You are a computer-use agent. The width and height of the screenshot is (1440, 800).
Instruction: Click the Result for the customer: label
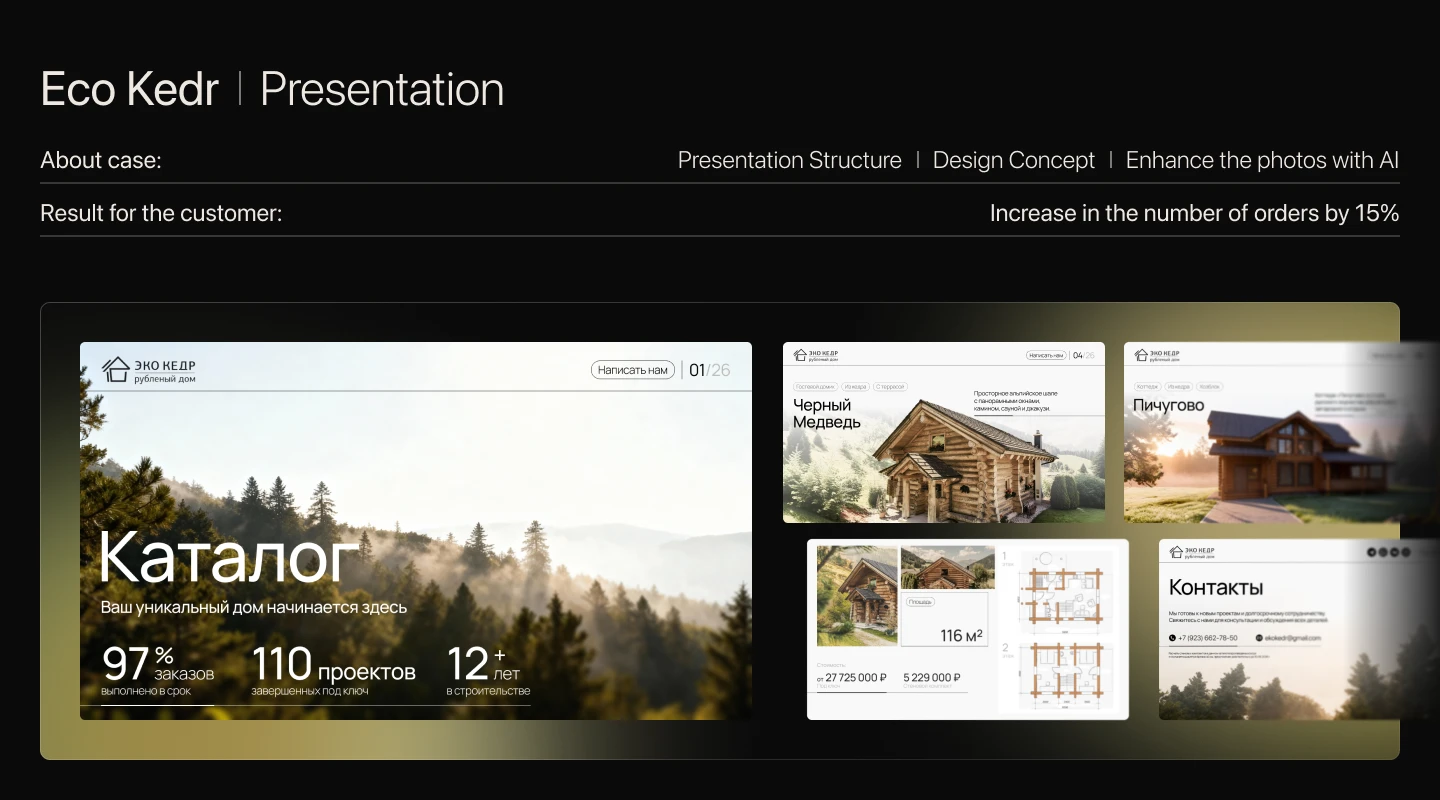point(161,213)
